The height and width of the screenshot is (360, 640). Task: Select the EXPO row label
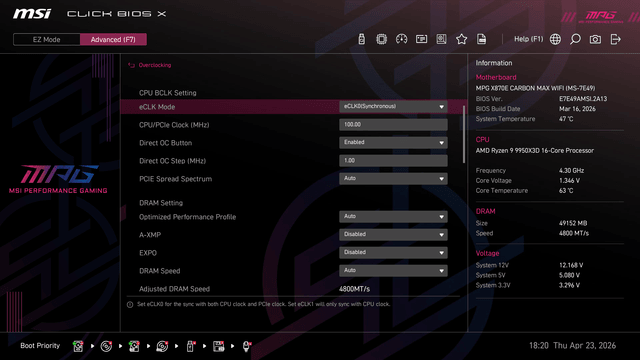click(148, 253)
